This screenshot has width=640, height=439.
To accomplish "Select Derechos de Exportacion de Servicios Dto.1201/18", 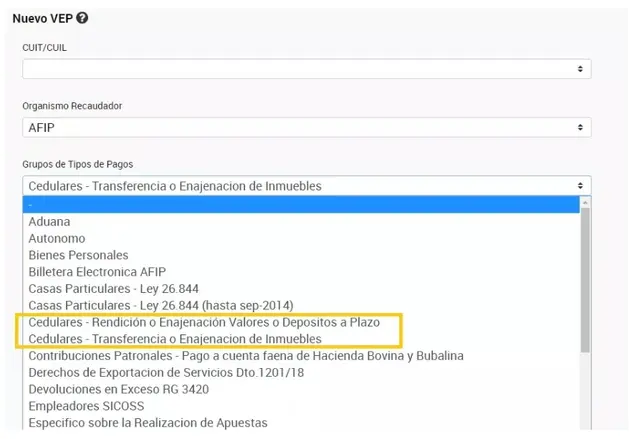I will click(301, 372).
